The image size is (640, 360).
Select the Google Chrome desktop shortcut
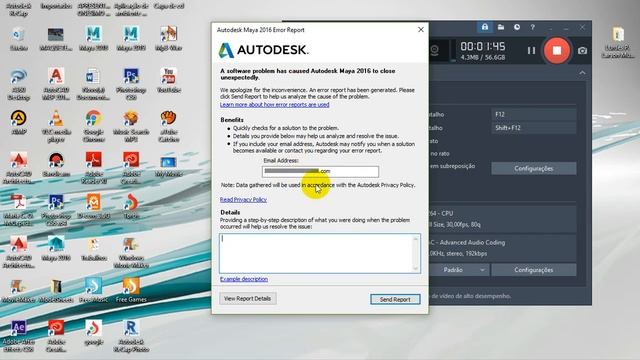(93, 127)
